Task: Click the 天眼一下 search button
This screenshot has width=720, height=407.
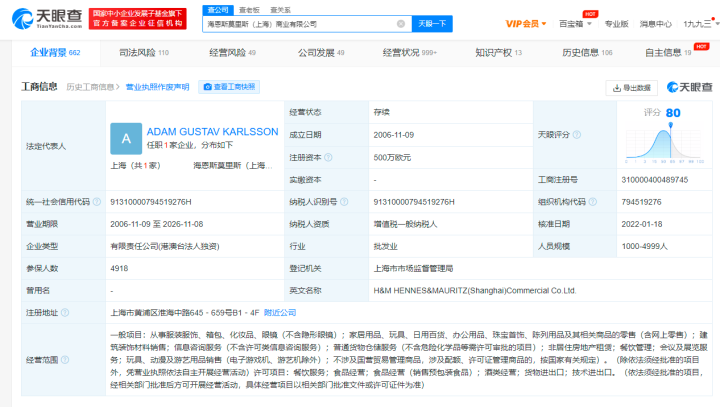Action: 432,24
